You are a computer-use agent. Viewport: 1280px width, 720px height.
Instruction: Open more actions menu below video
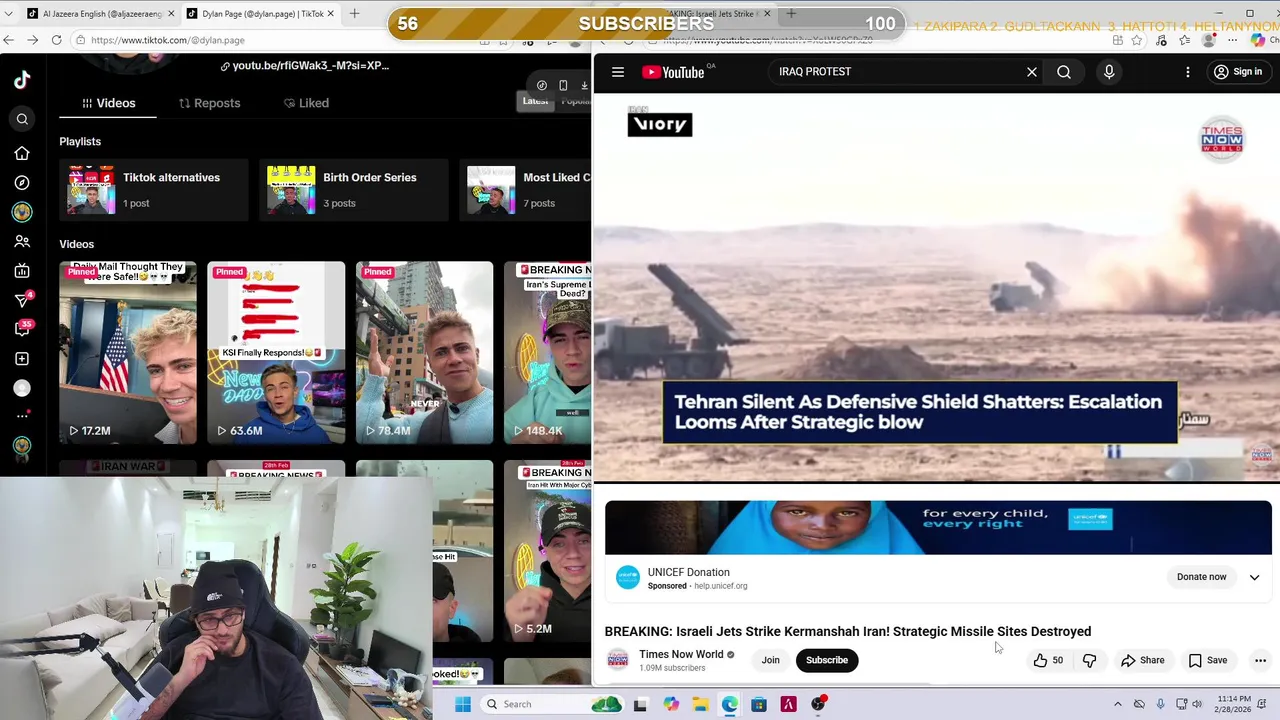1260,660
